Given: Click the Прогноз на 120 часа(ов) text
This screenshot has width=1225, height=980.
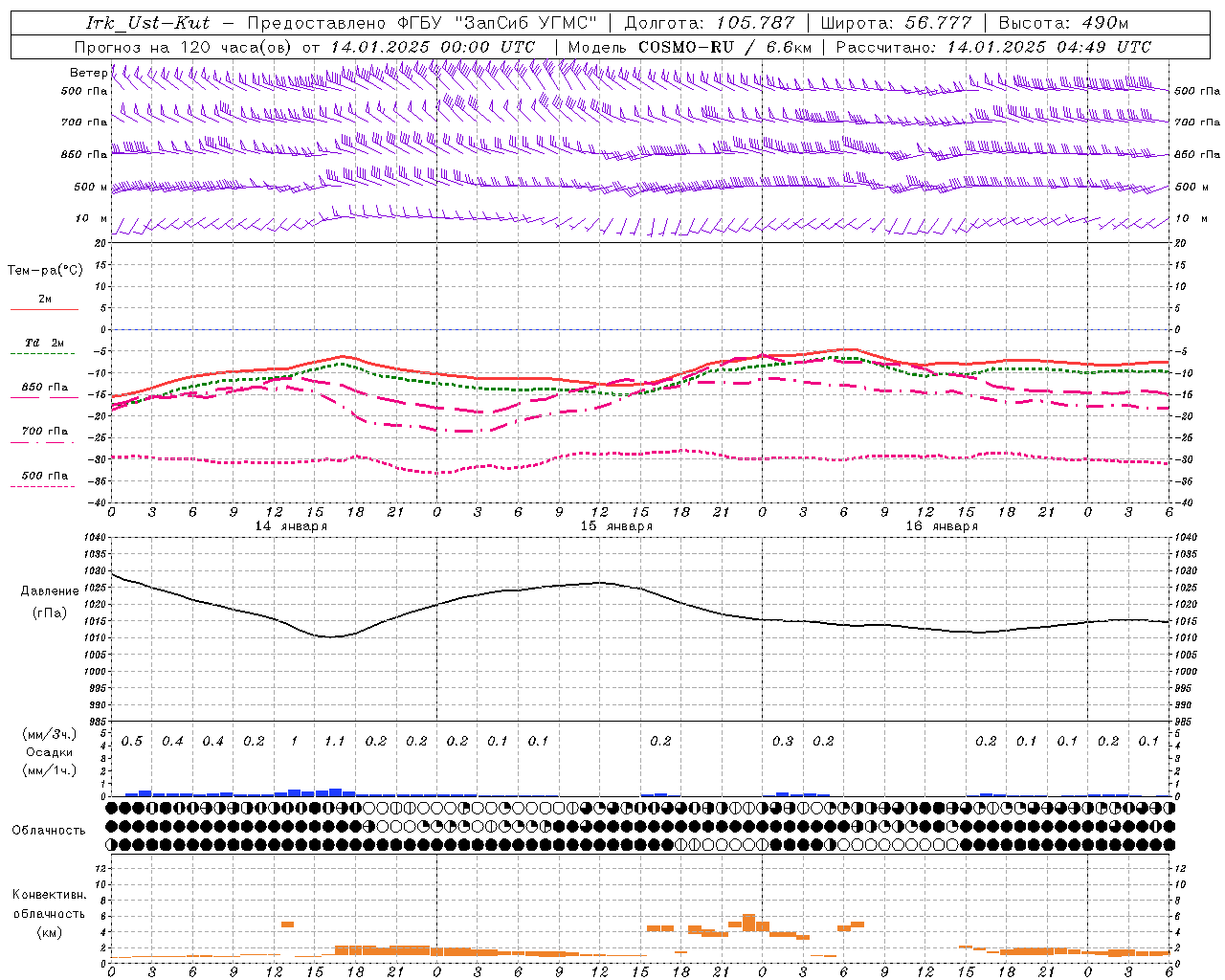Looking at the screenshot, I should [183, 47].
